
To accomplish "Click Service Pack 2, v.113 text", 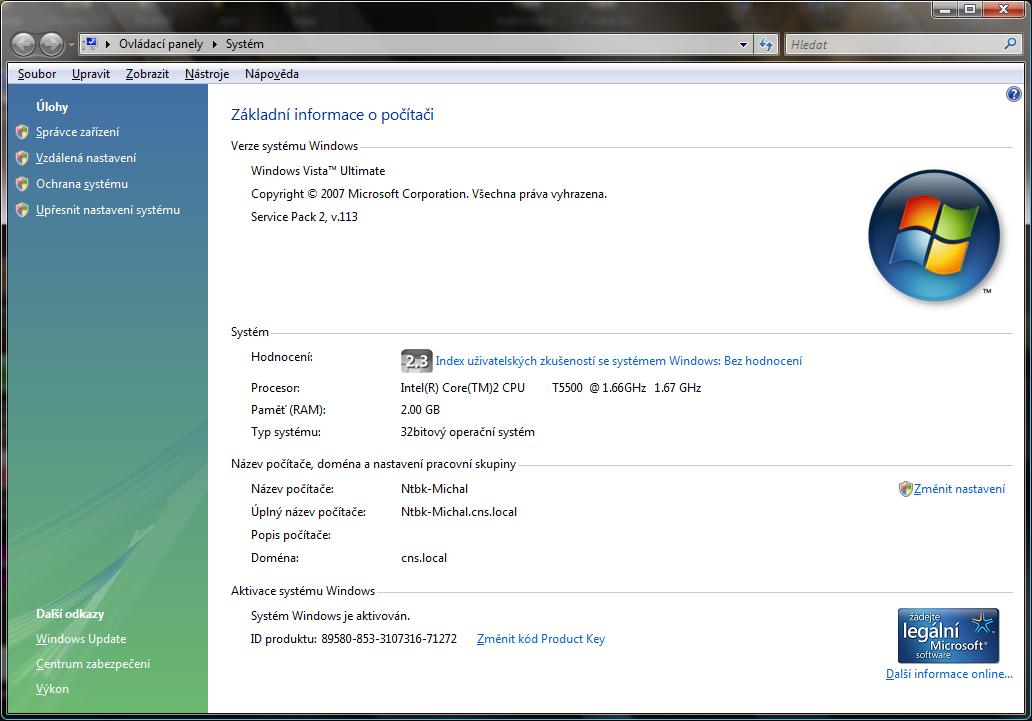I will click(304, 217).
